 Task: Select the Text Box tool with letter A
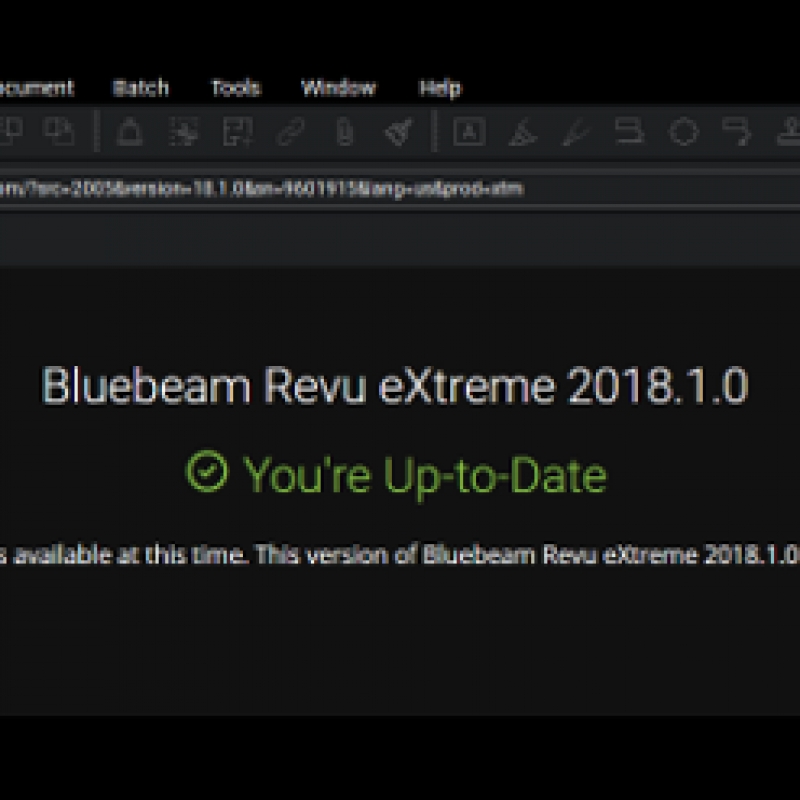pos(468,132)
